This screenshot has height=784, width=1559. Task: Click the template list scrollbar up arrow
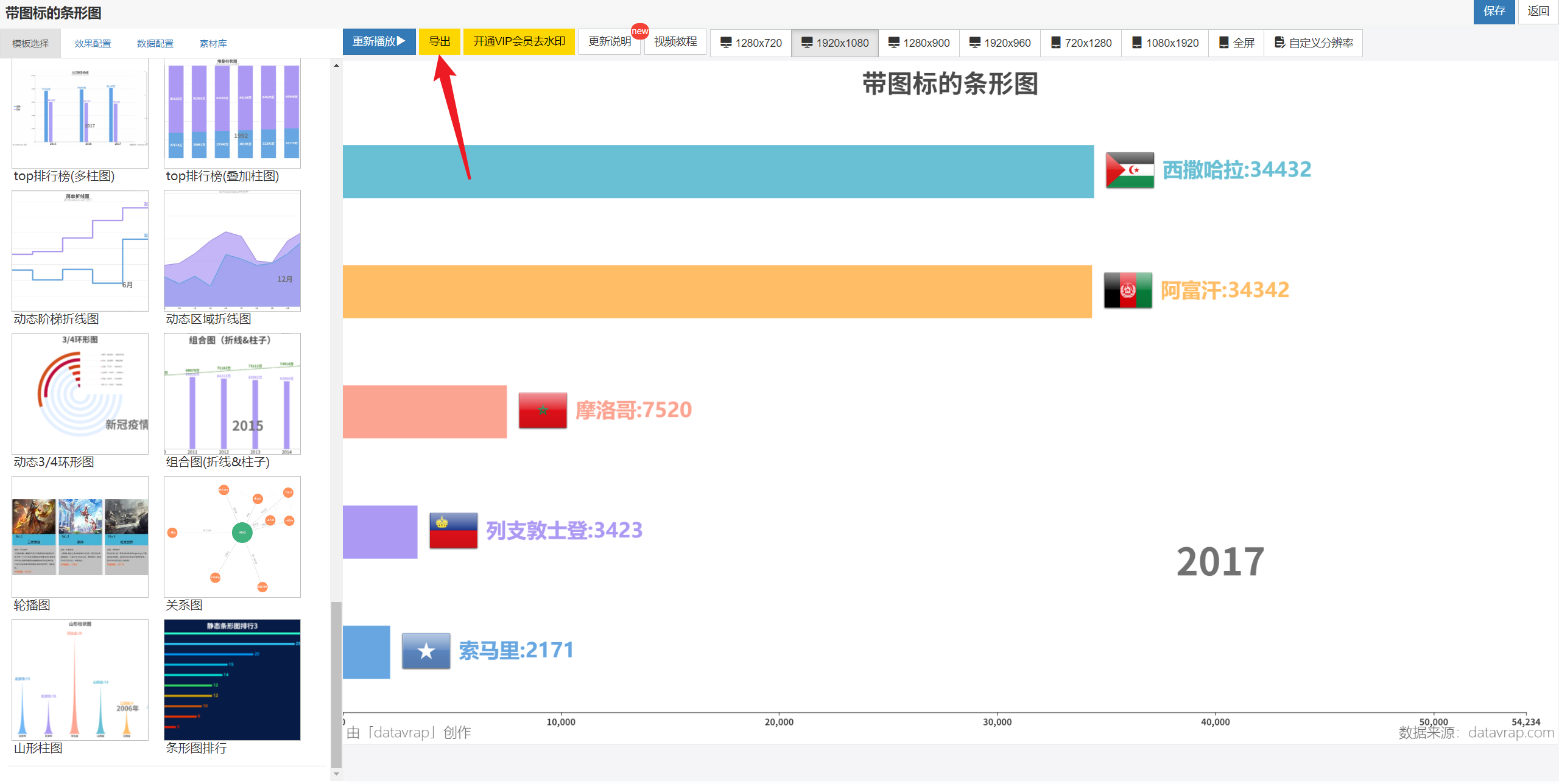click(336, 65)
